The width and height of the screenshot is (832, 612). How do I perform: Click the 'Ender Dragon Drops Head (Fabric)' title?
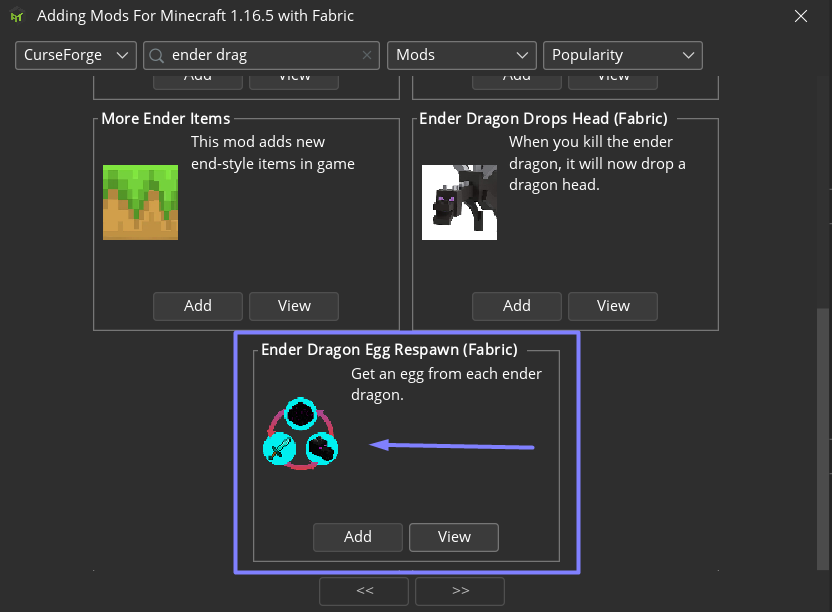click(543, 118)
